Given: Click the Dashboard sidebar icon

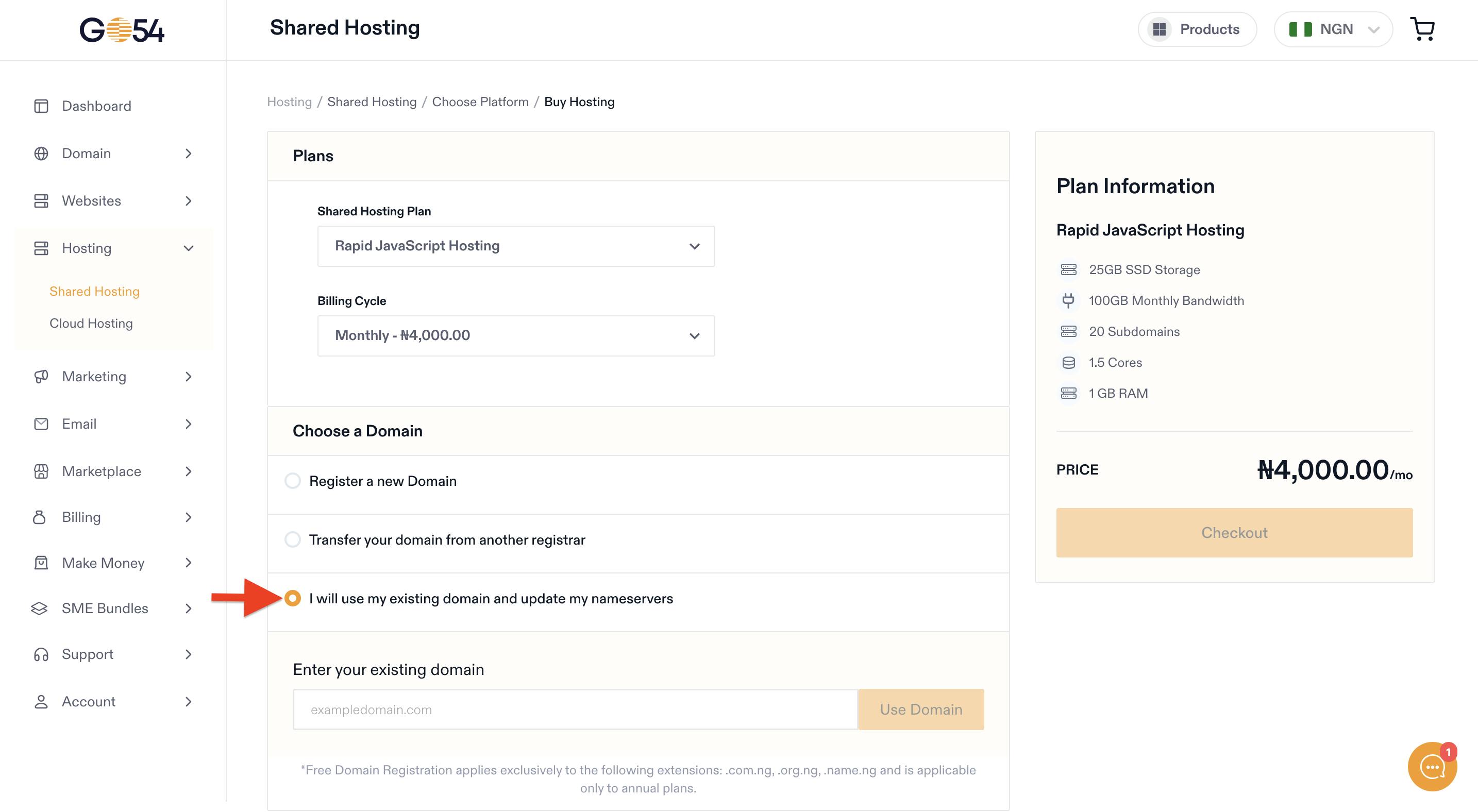Looking at the screenshot, I should [x=40, y=105].
